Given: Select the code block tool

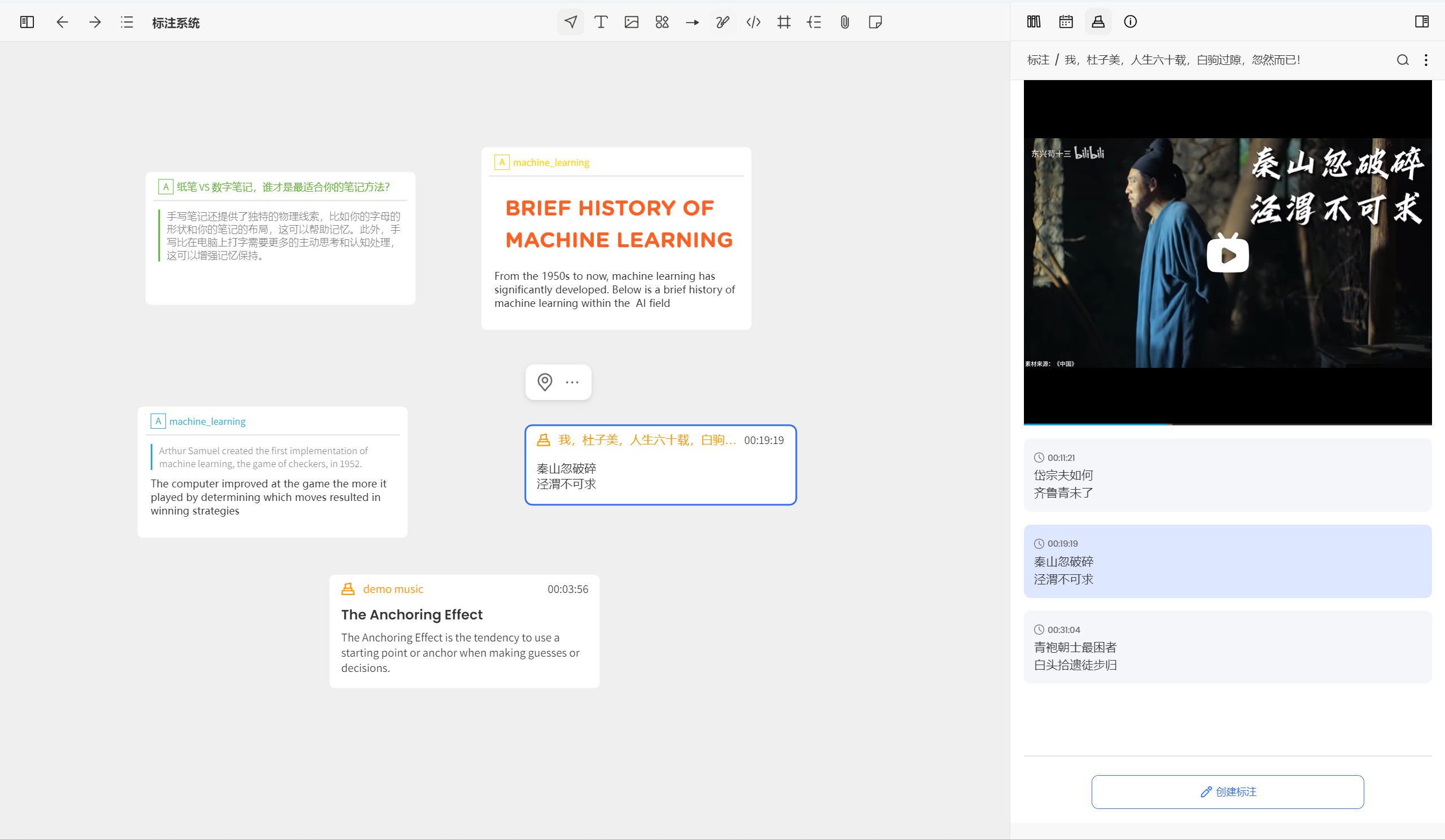Looking at the screenshot, I should pyautogui.click(x=754, y=23).
